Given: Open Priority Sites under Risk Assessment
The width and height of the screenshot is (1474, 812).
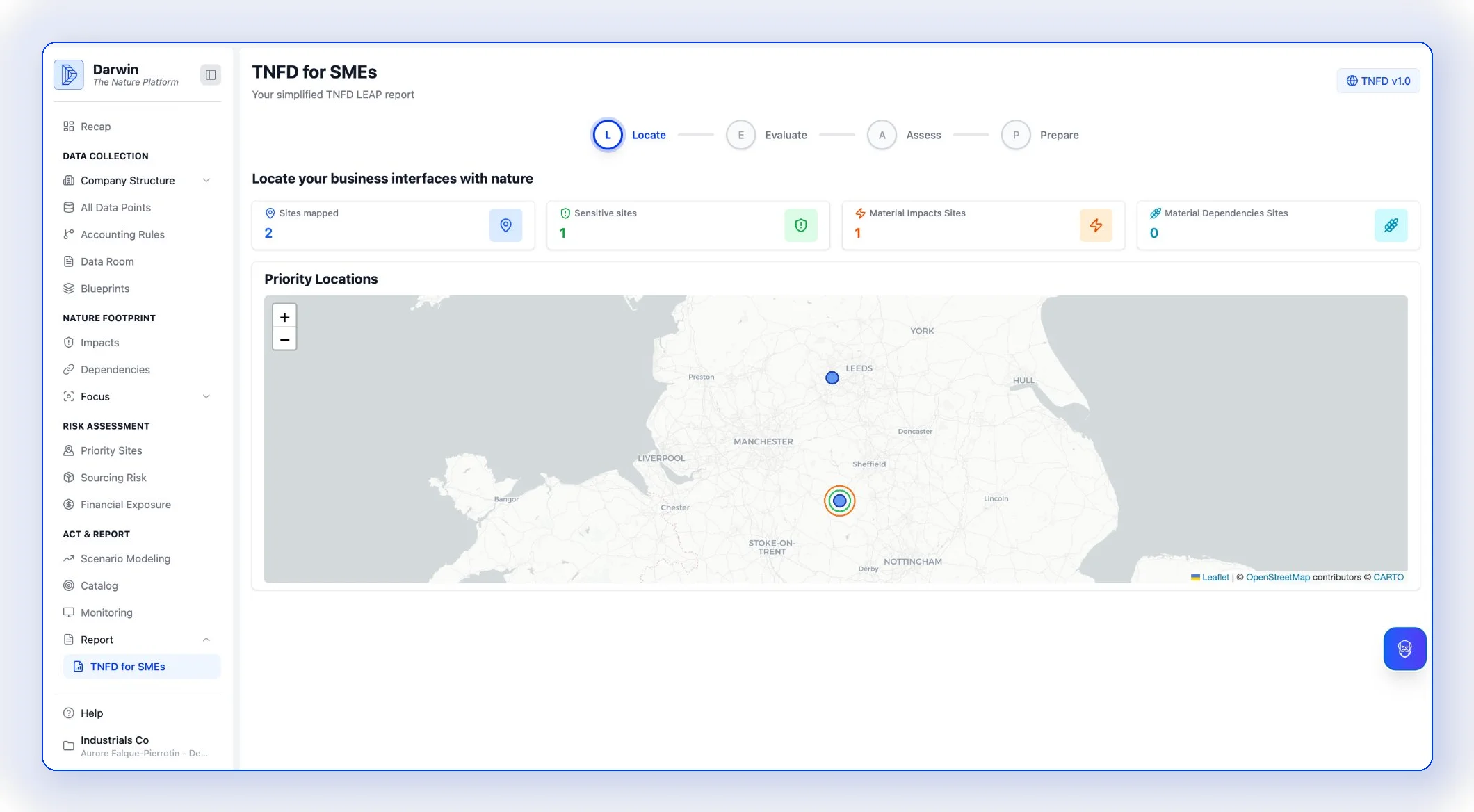Looking at the screenshot, I should click(110, 450).
